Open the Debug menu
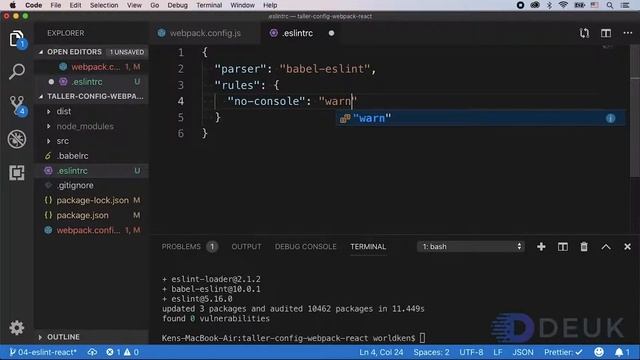640x360 pixels. (178, 5)
